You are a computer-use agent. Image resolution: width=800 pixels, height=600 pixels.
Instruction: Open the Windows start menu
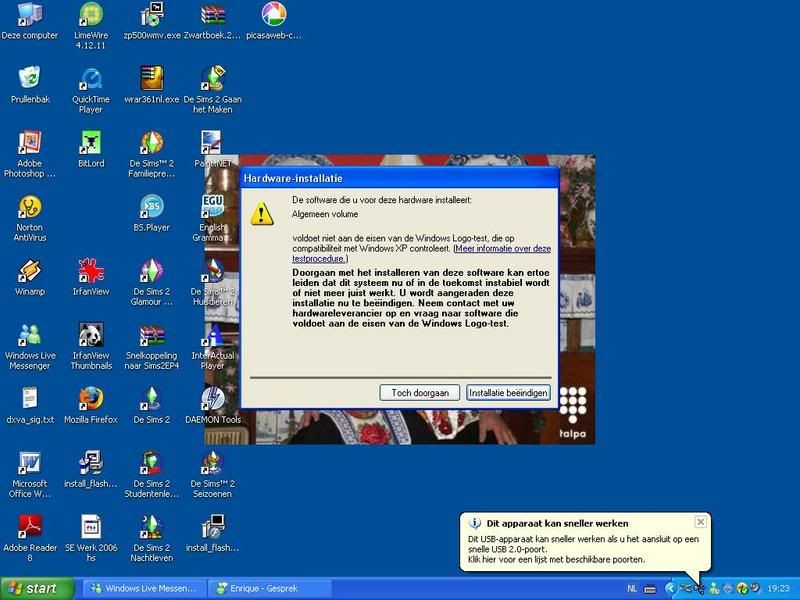pos(37,589)
